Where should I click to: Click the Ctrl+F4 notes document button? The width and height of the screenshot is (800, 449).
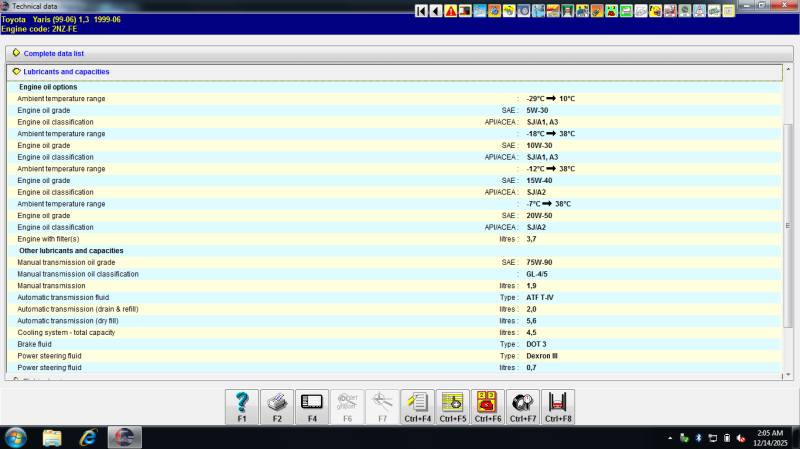coord(418,407)
